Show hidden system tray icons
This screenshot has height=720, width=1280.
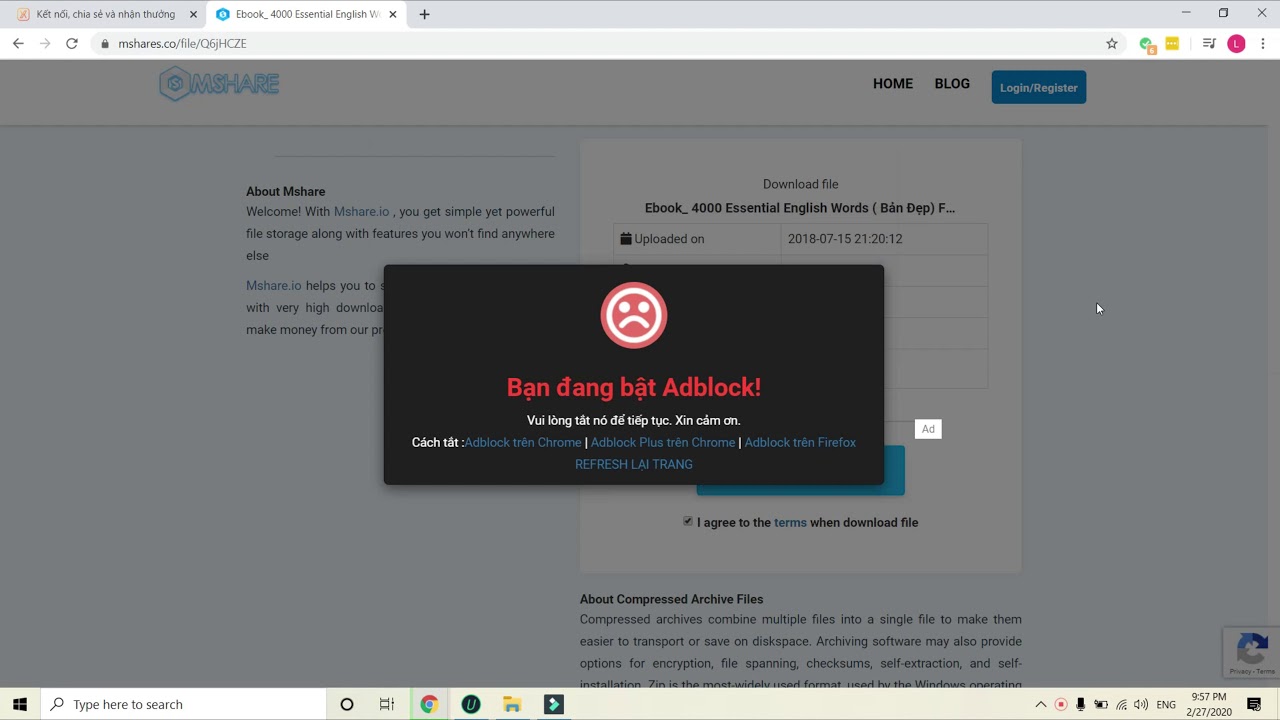point(1041,704)
